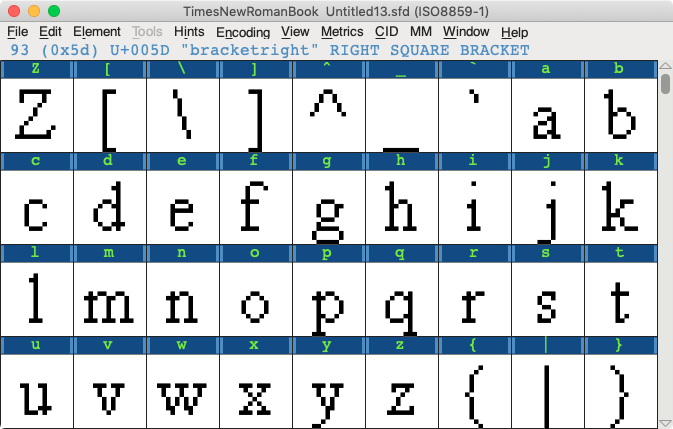Select the lowercase x glyph
This screenshot has width=673, height=429.
[256, 391]
